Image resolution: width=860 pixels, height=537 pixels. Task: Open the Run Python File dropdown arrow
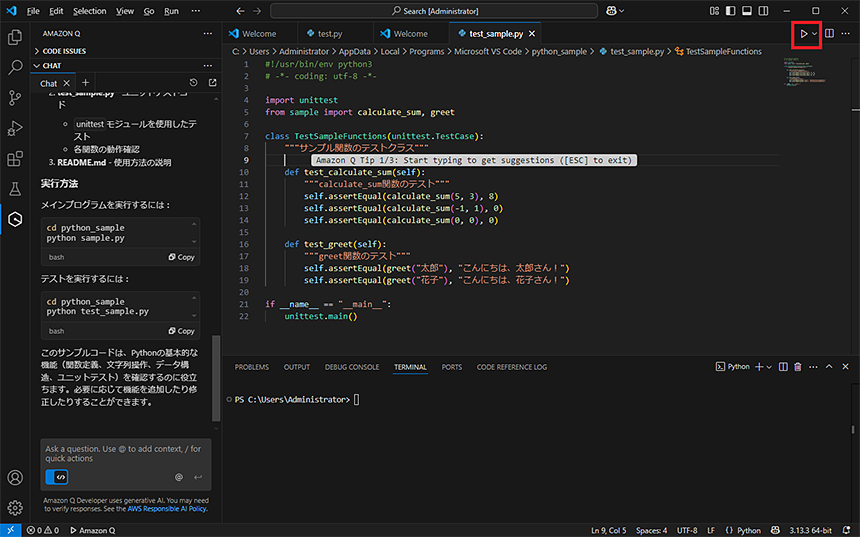(x=814, y=34)
